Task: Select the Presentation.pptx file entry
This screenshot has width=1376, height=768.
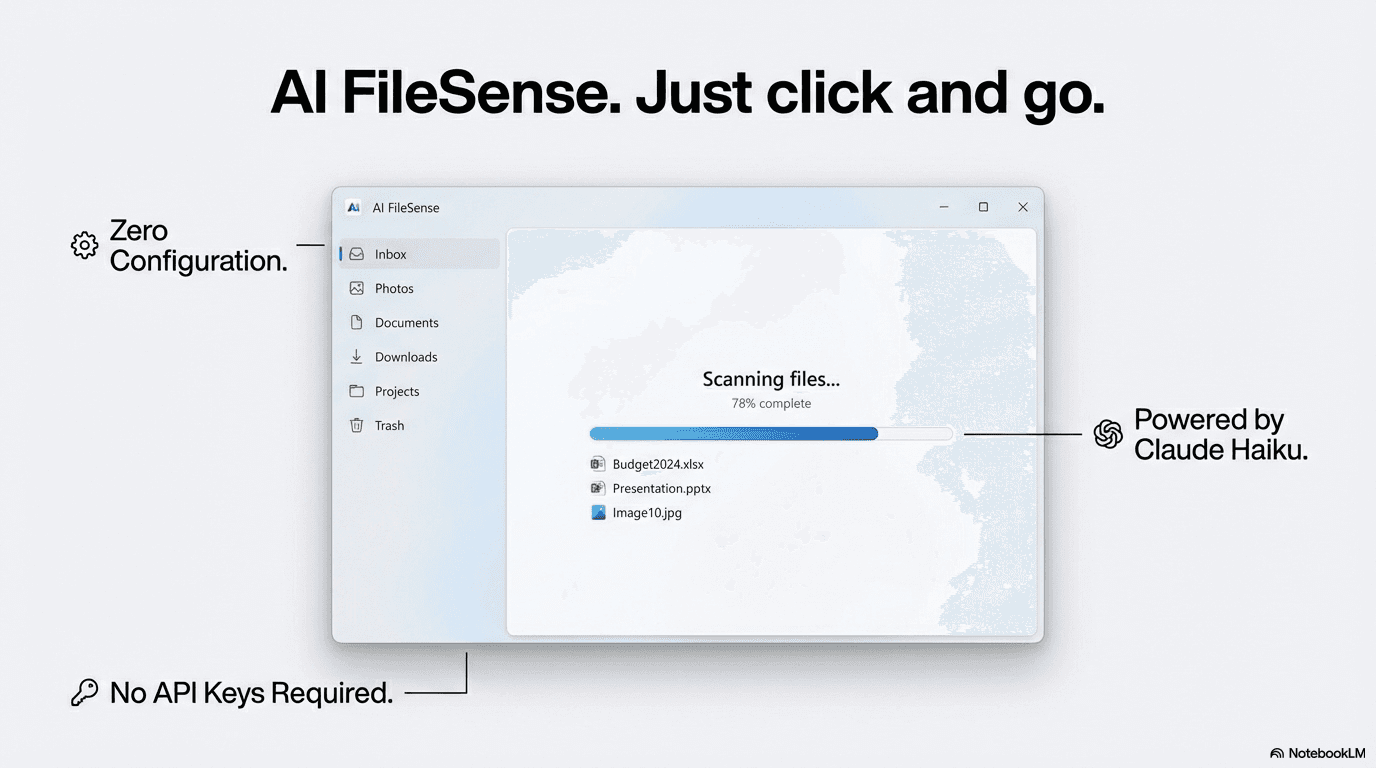Action: coord(662,488)
